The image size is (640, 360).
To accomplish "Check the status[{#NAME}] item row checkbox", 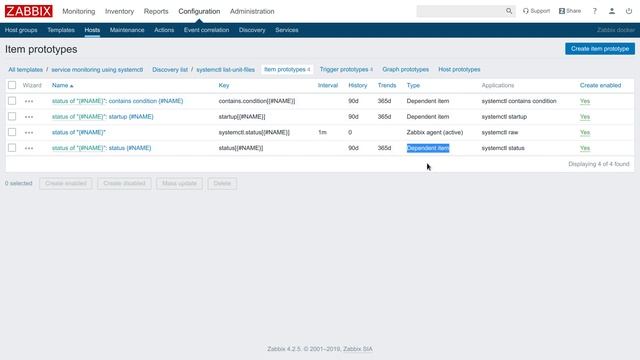I will 12,148.
